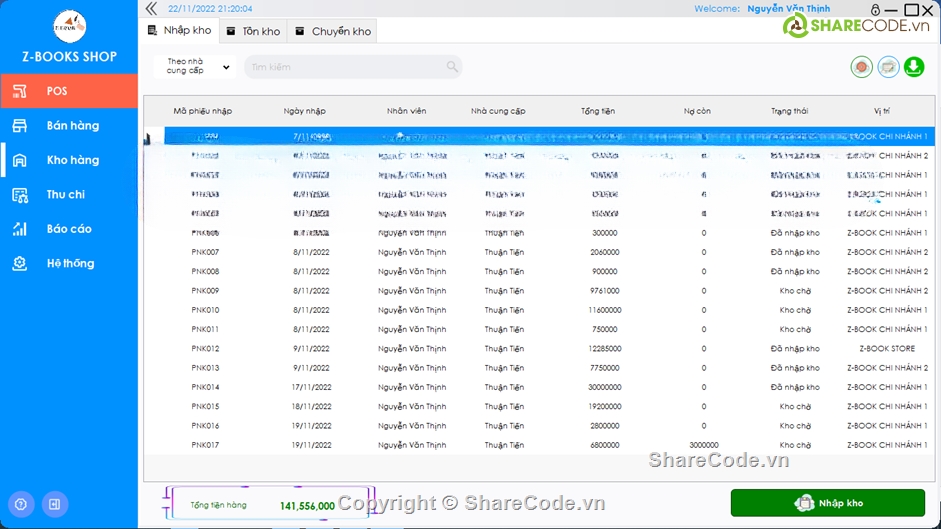The width and height of the screenshot is (941, 529).
Task: Open help via the question-mark icon
Action: point(21,504)
